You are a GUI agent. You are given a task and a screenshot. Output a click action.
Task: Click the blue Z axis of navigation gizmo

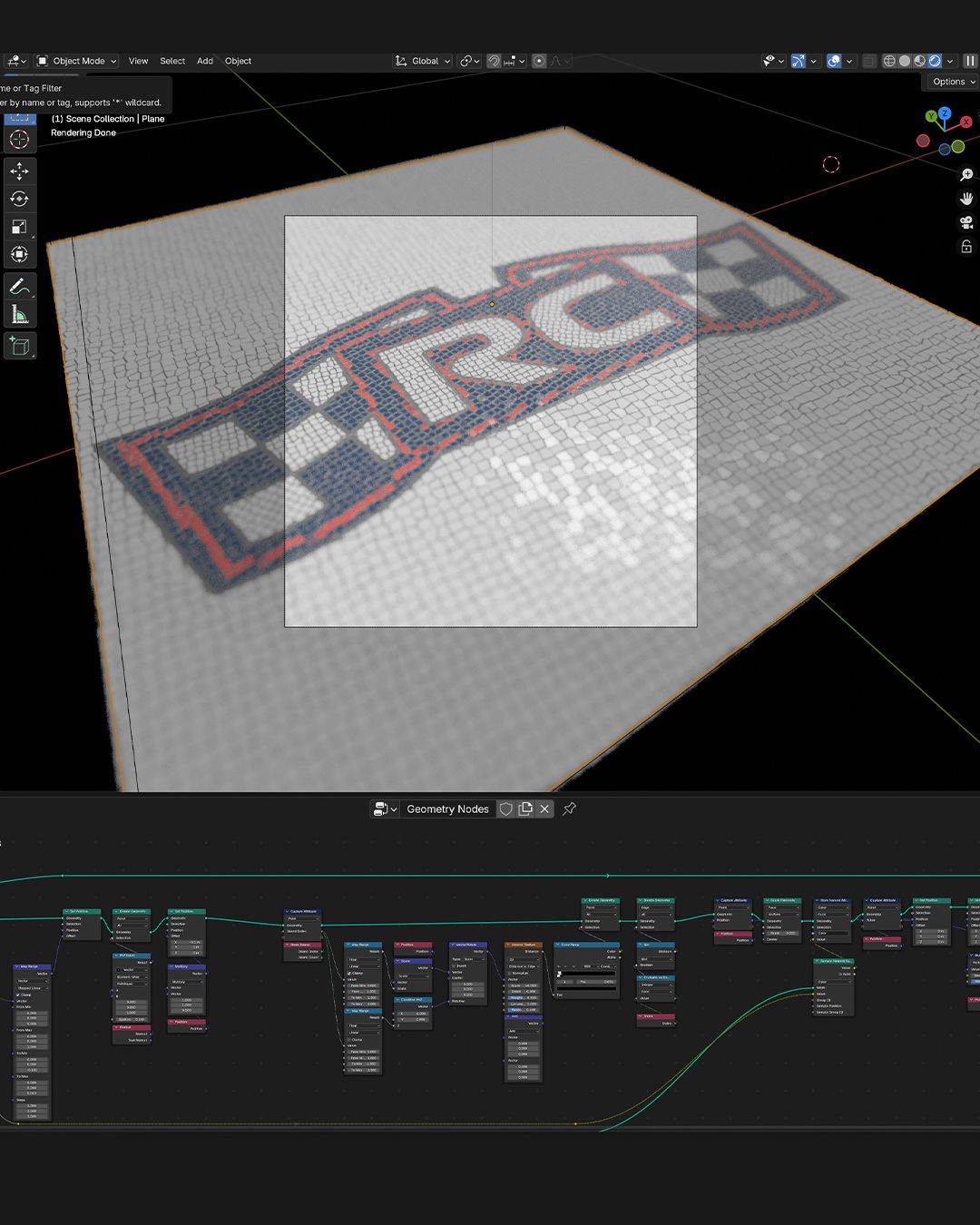pyautogui.click(x=945, y=113)
